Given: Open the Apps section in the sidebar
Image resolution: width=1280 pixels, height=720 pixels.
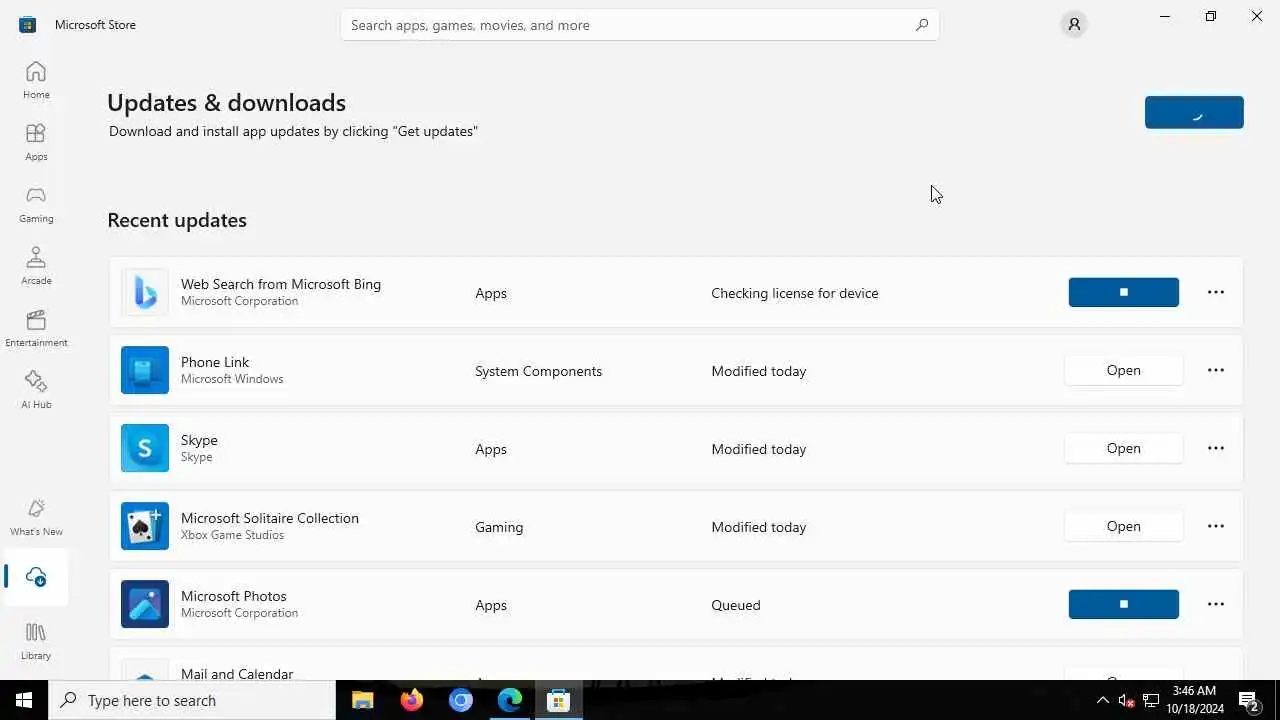Looking at the screenshot, I should (36, 142).
